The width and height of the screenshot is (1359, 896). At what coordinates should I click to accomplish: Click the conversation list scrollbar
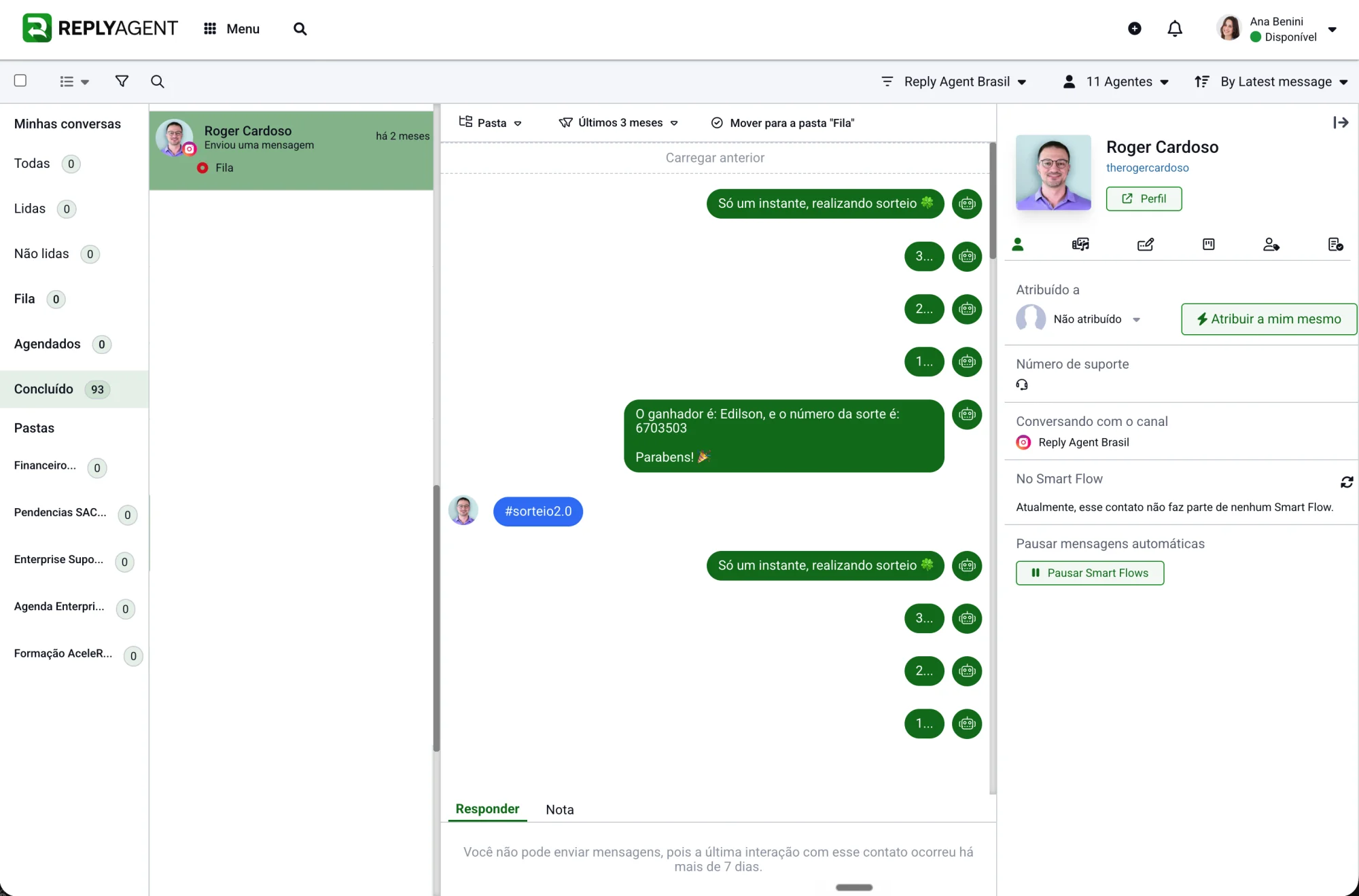[436, 618]
